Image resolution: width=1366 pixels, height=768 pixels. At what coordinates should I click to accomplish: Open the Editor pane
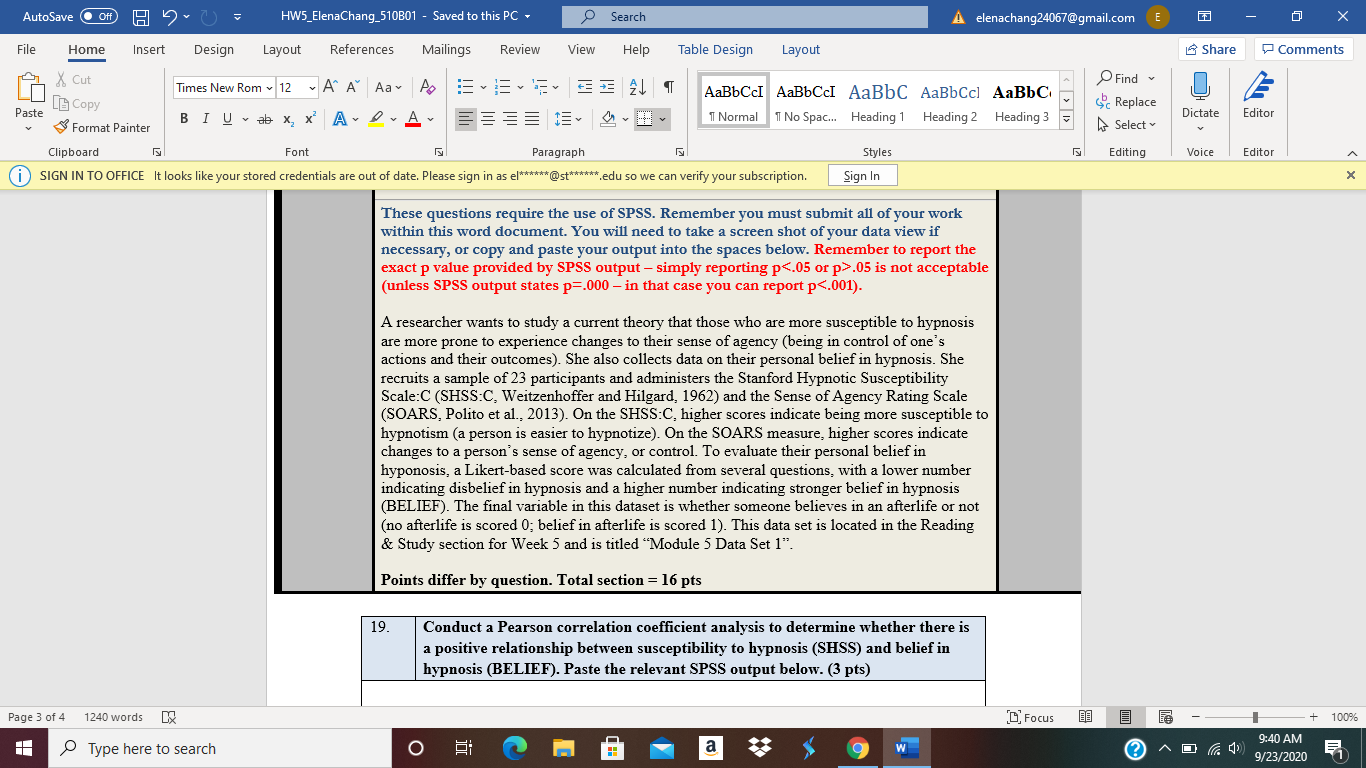(1257, 100)
